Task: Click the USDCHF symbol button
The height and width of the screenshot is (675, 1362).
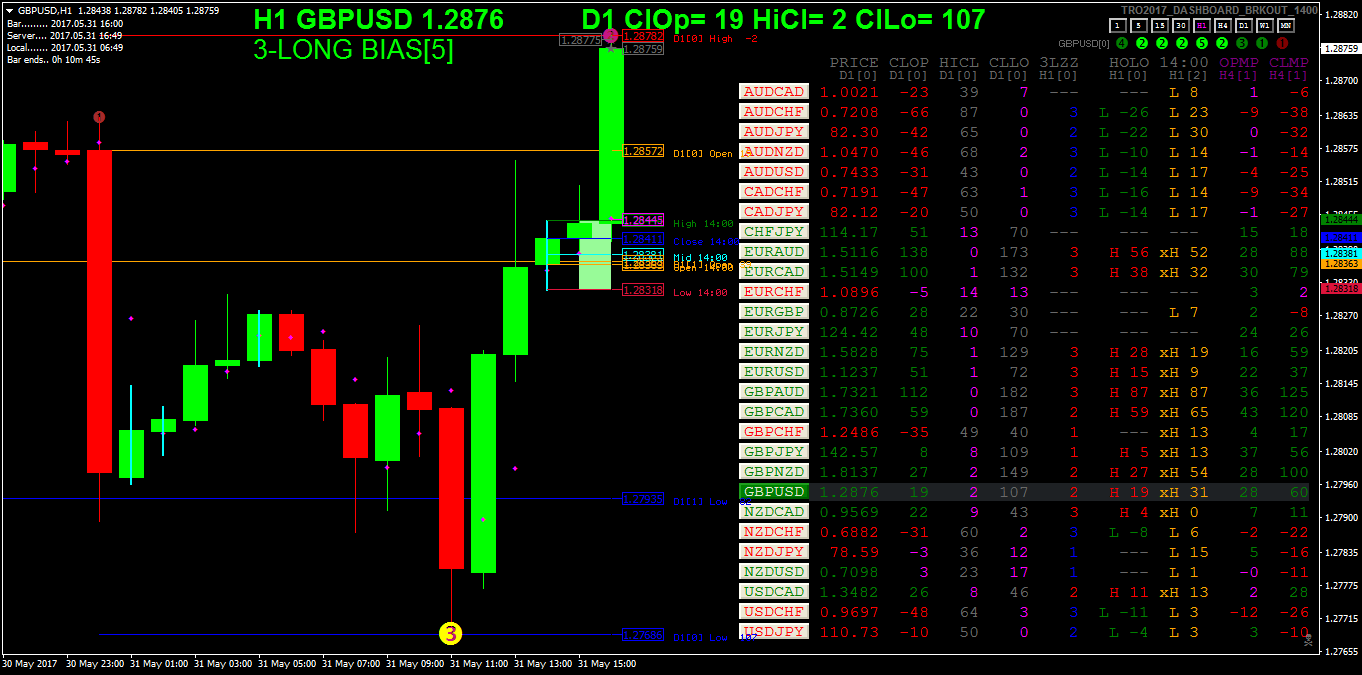Action: (x=774, y=611)
